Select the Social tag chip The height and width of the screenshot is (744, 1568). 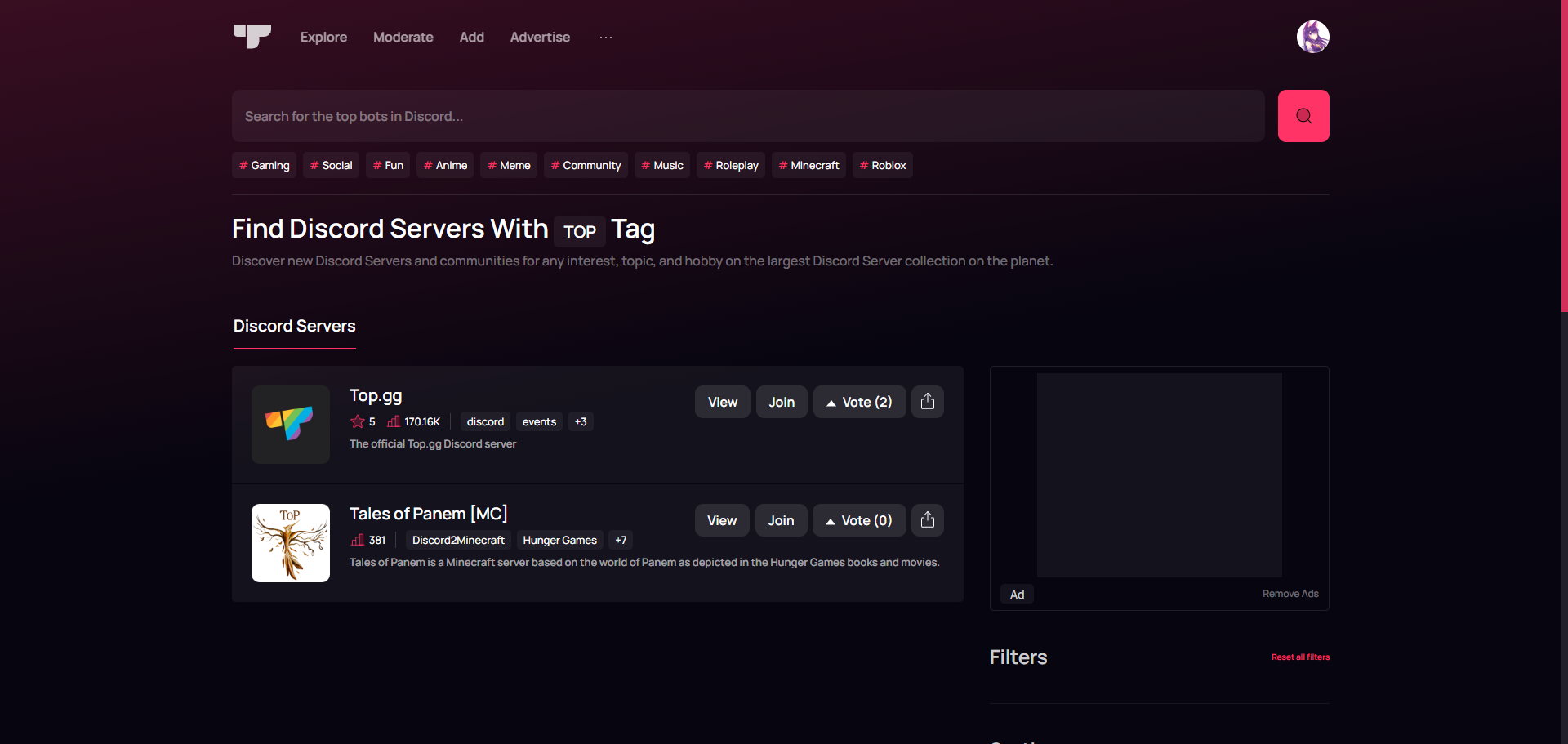click(332, 165)
